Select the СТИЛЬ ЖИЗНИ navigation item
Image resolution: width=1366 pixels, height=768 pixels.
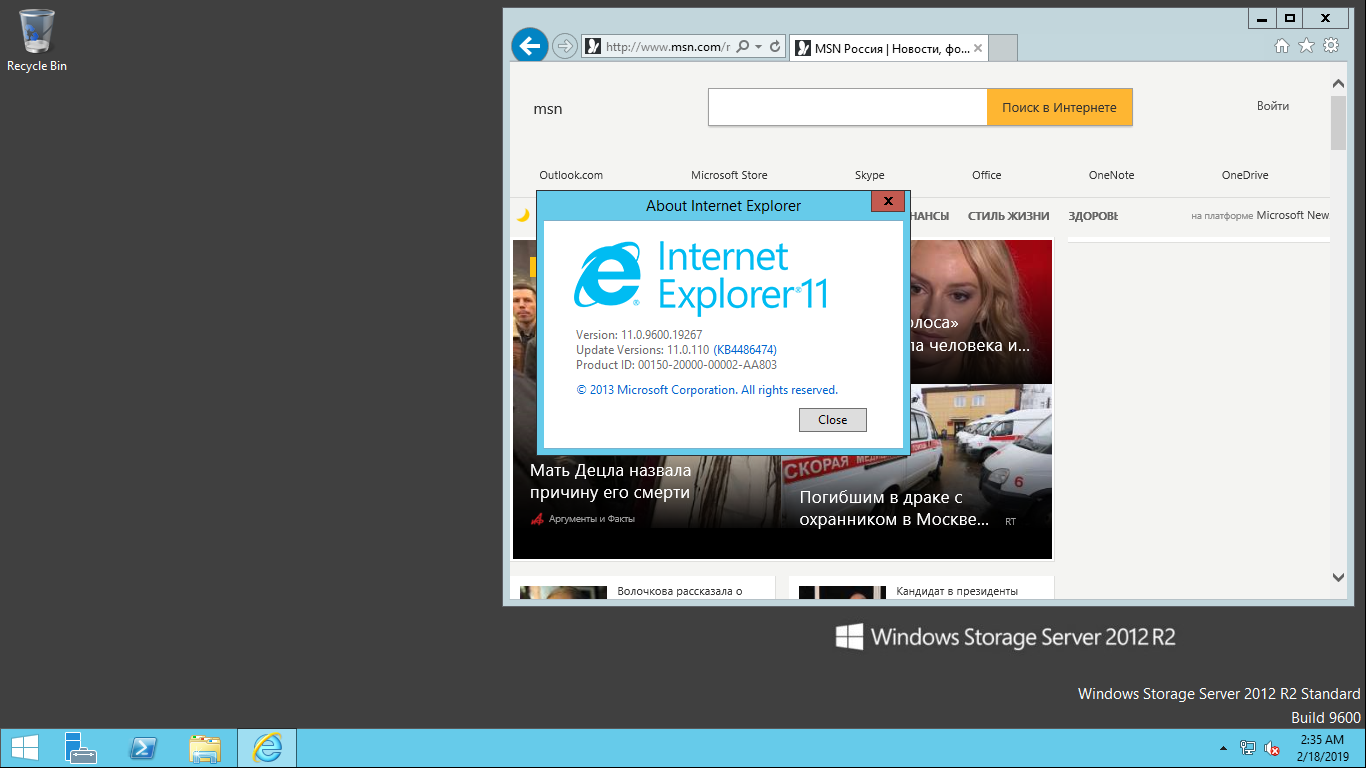(x=1008, y=216)
